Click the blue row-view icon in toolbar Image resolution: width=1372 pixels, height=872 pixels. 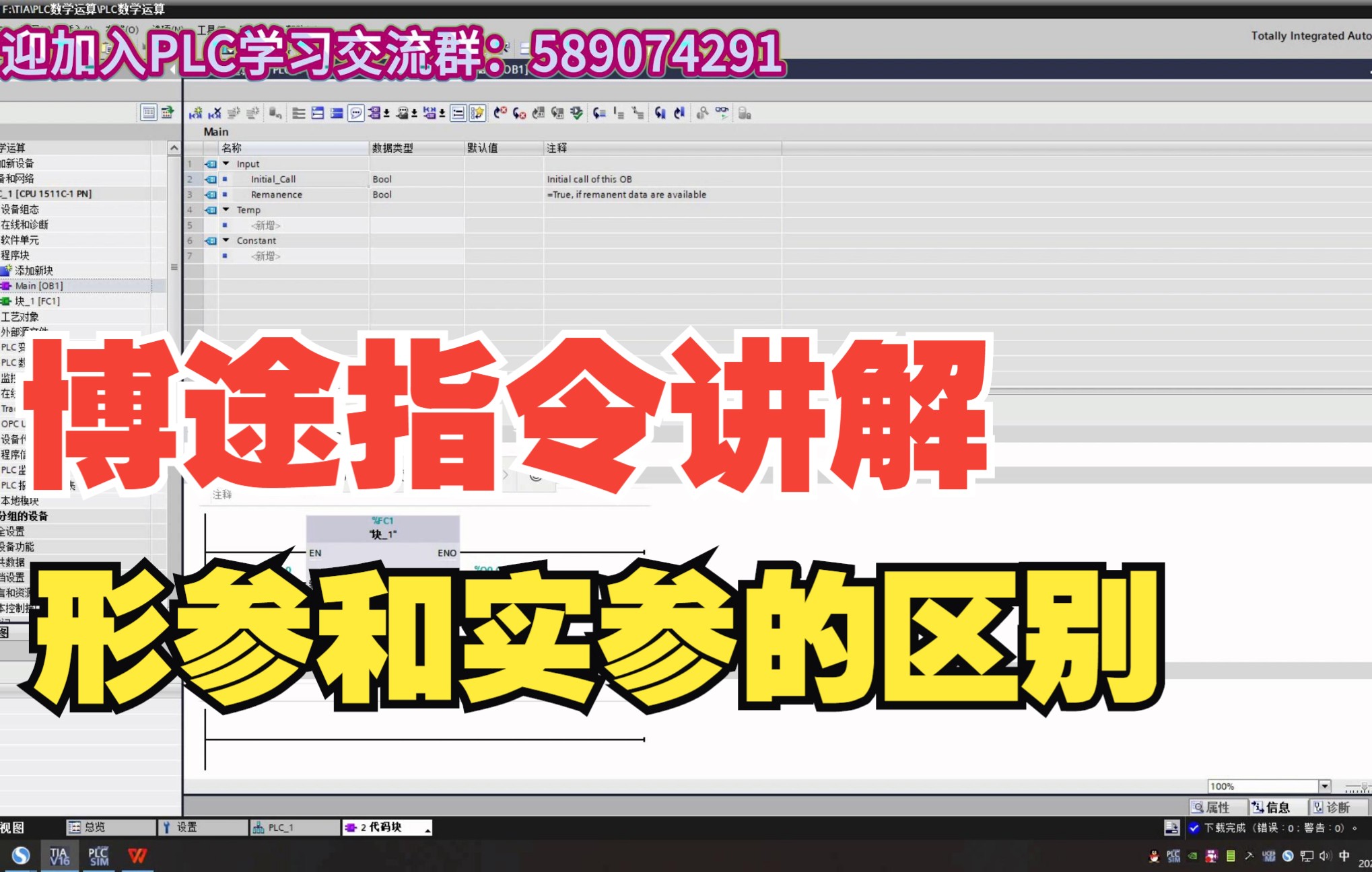(336, 113)
